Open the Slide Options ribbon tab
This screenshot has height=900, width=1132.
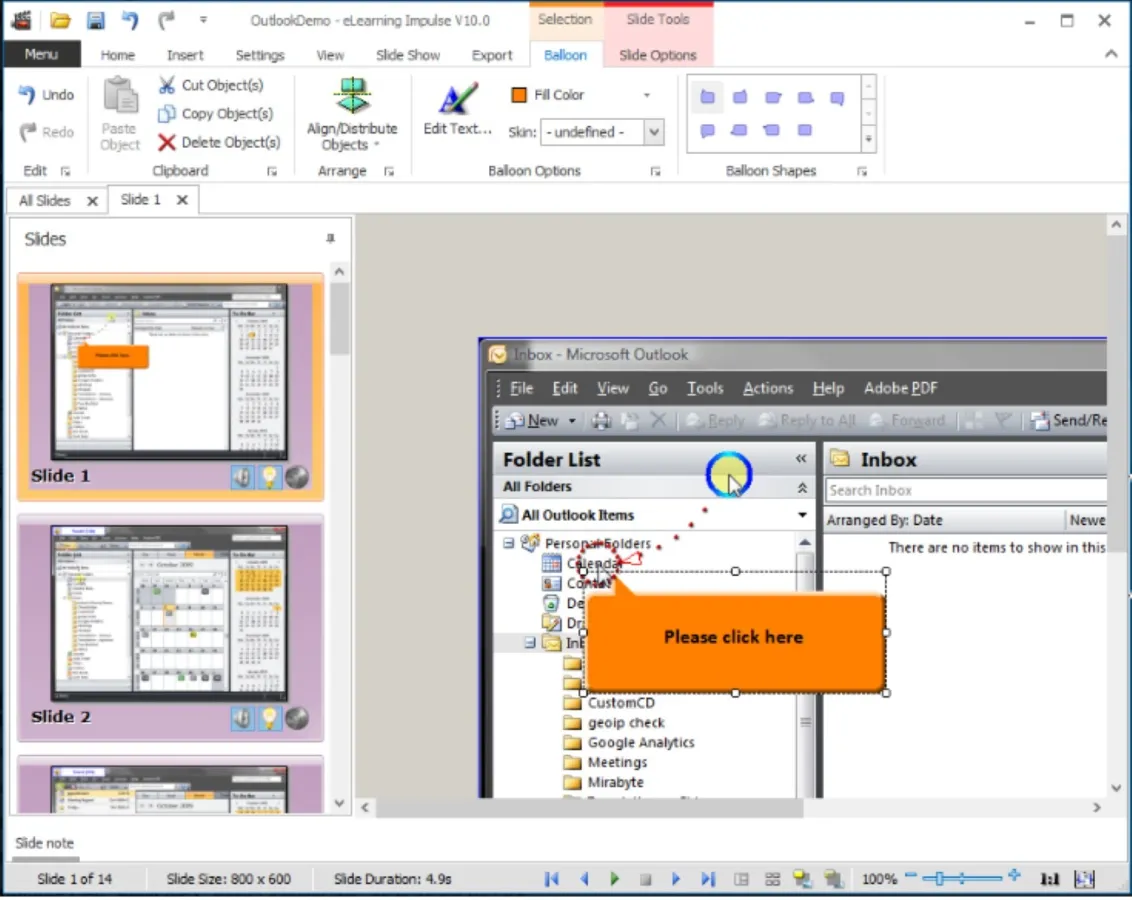click(x=657, y=55)
